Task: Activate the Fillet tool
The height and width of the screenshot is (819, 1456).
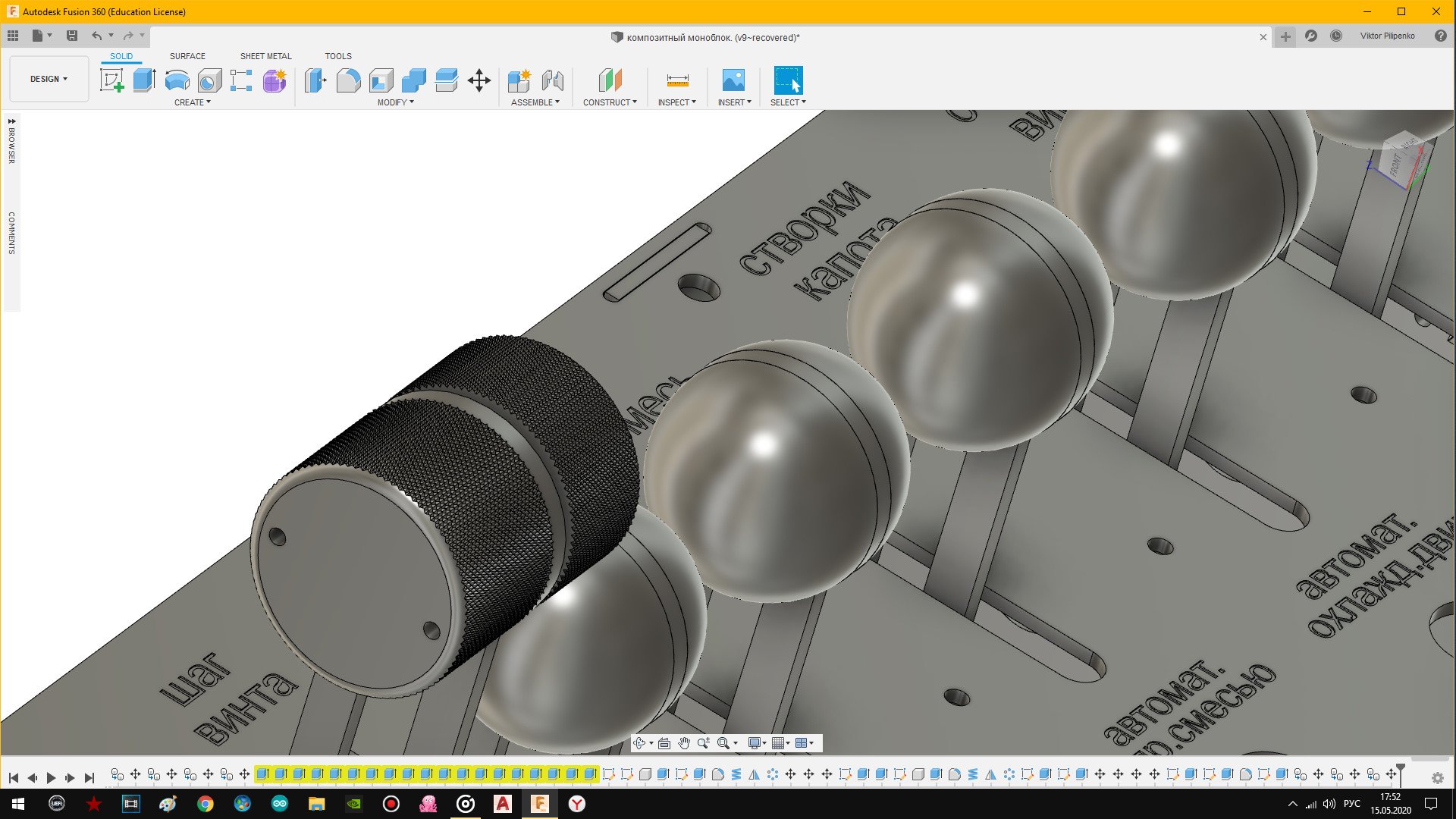Action: pos(348,80)
